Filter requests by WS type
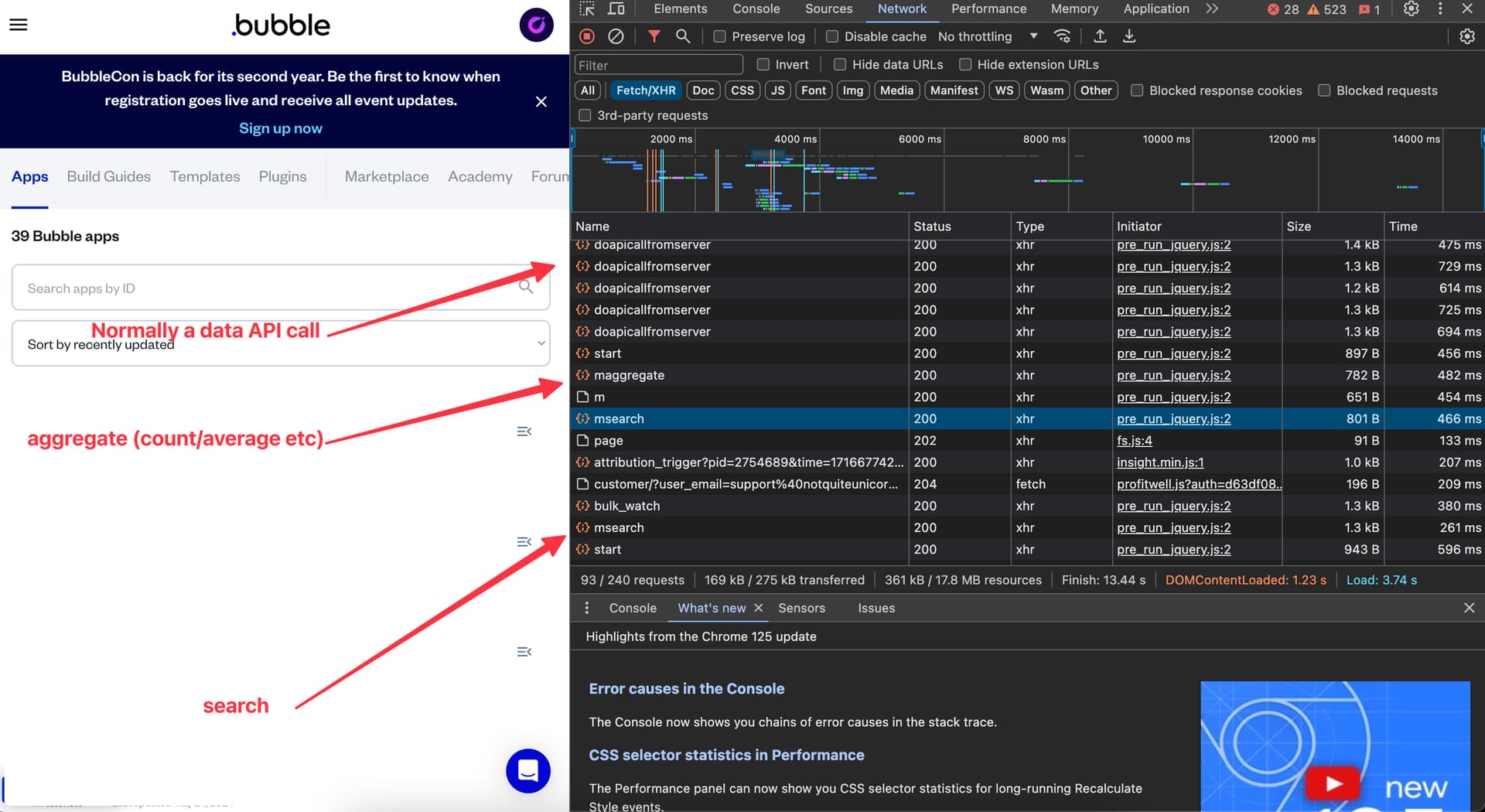Image resolution: width=1485 pixels, height=812 pixels. pos(1004,90)
